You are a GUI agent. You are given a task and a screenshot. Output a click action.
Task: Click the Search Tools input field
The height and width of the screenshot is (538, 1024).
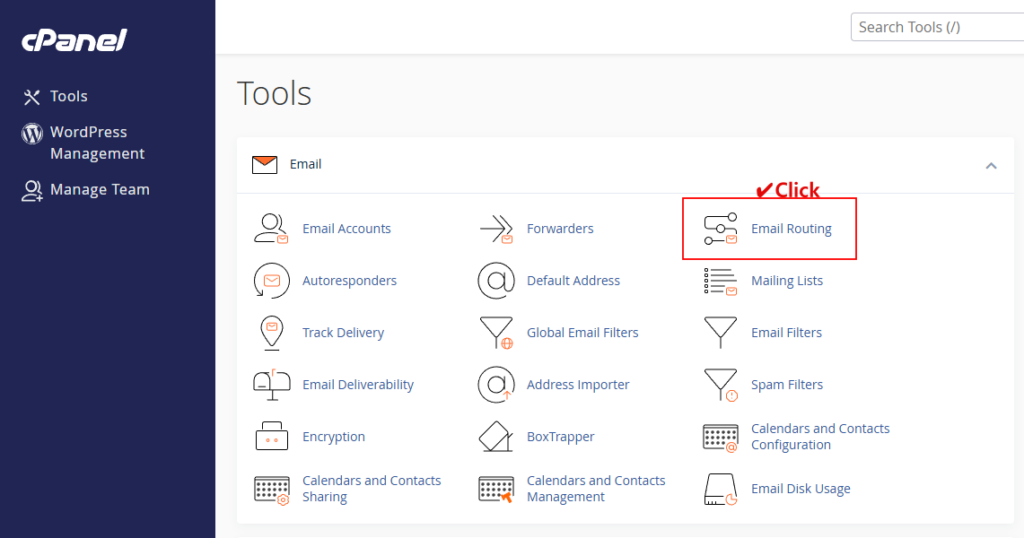click(936, 27)
